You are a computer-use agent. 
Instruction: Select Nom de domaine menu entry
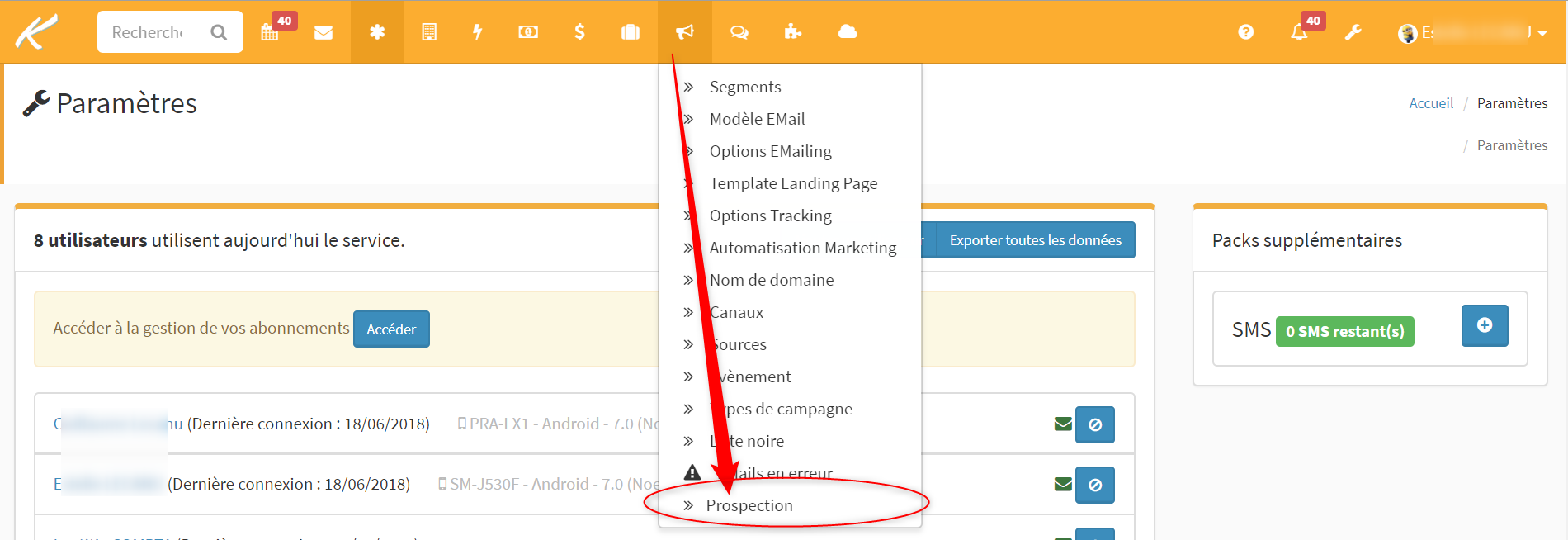772,280
